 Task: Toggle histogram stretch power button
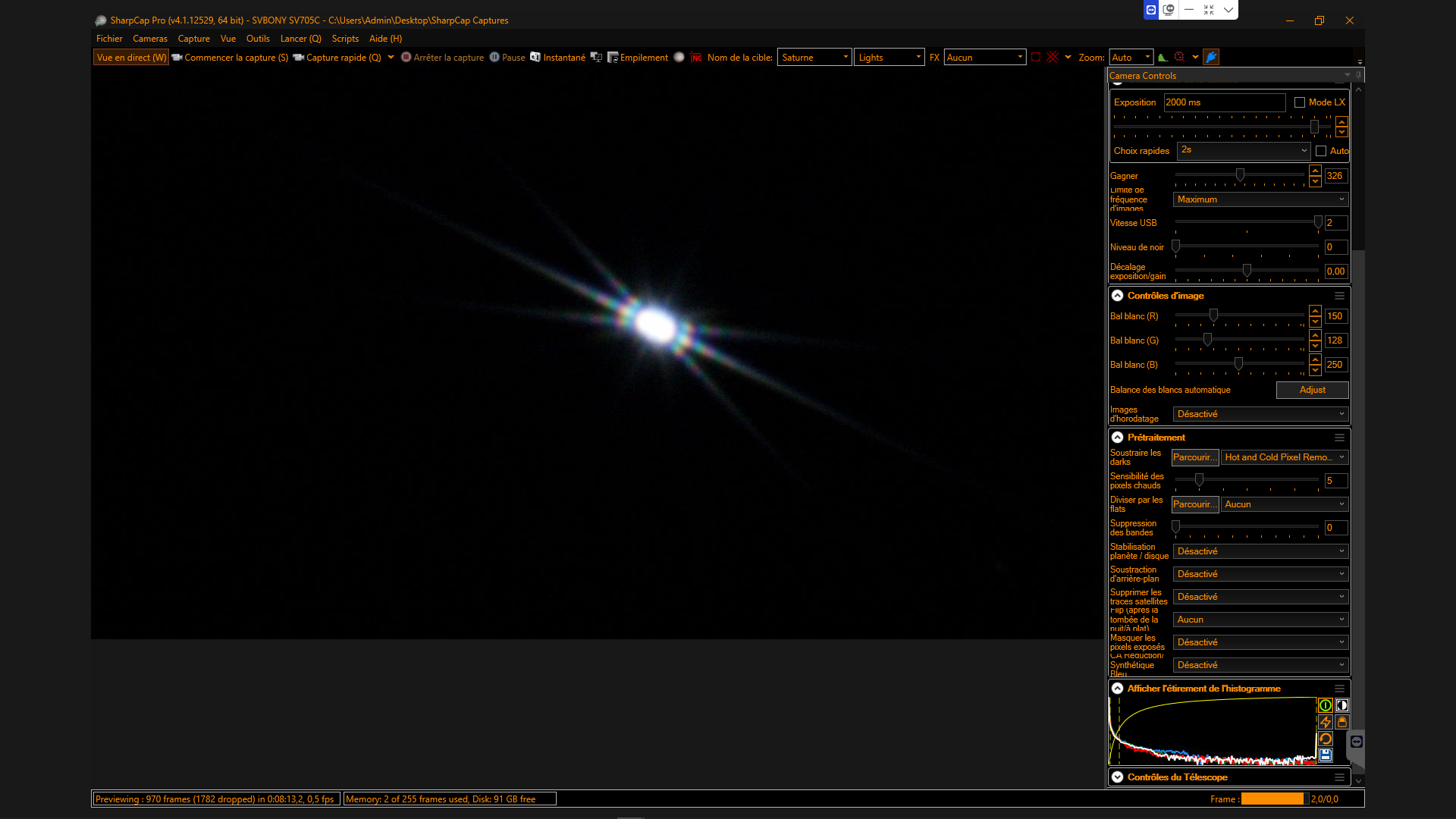click(x=1325, y=705)
